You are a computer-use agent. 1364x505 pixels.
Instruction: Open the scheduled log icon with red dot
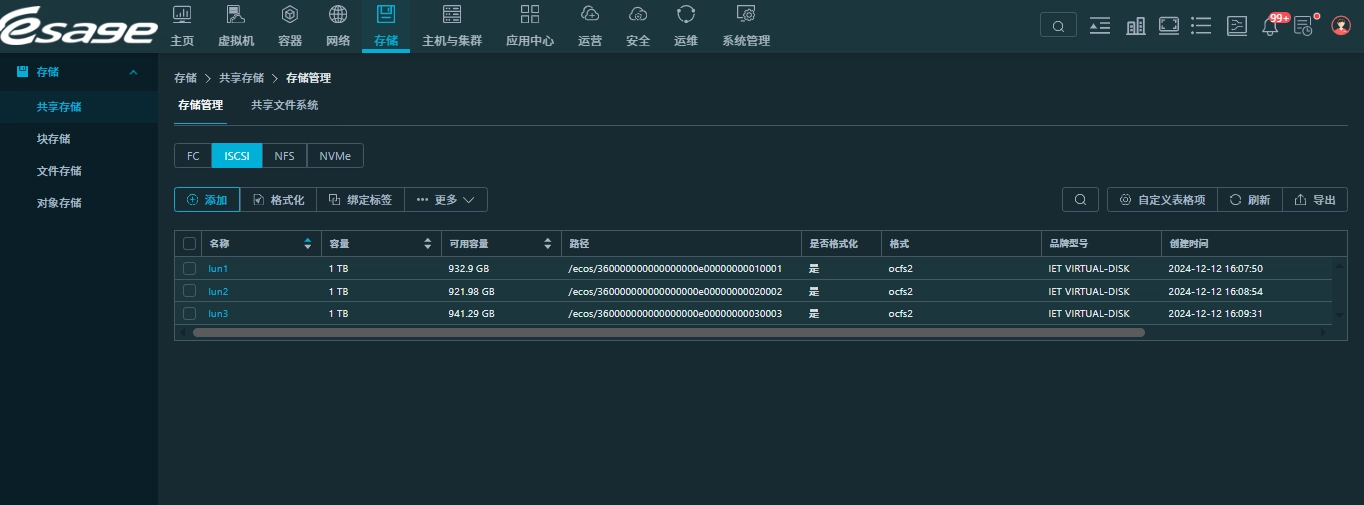click(x=1304, y=26)
